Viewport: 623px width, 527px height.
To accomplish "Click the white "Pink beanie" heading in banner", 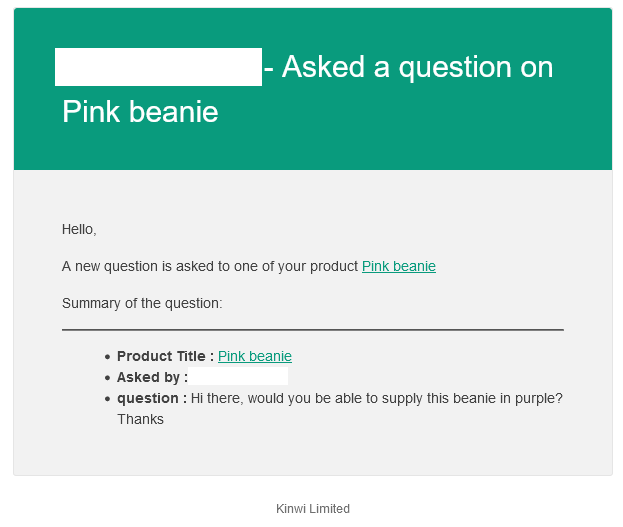I will click(140, 112).
